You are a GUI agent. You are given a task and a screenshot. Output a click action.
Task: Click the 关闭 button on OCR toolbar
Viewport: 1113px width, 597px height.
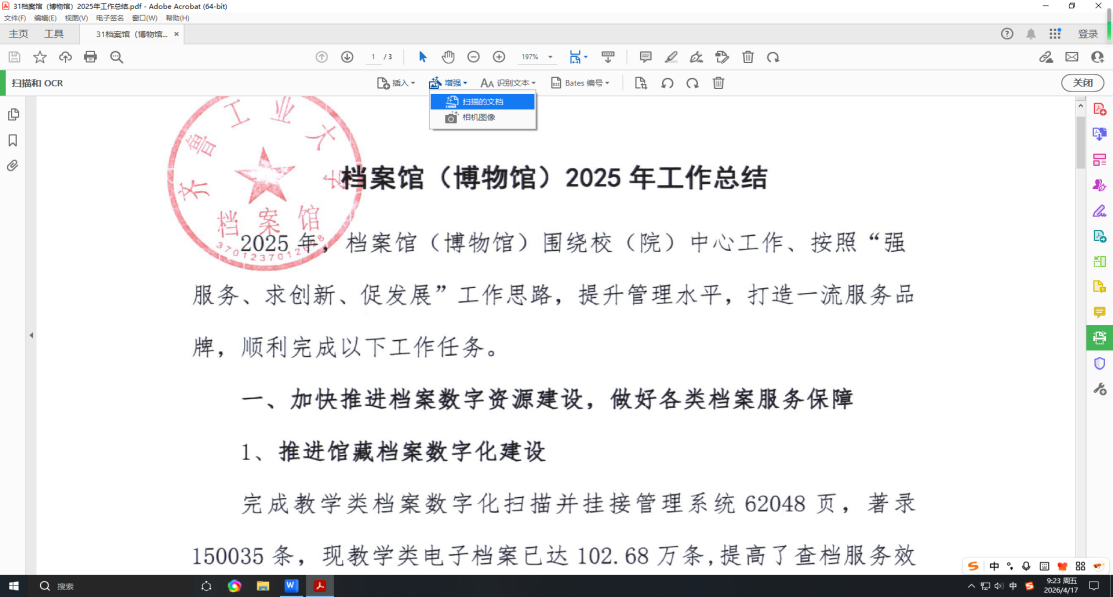pos(1082,83)
